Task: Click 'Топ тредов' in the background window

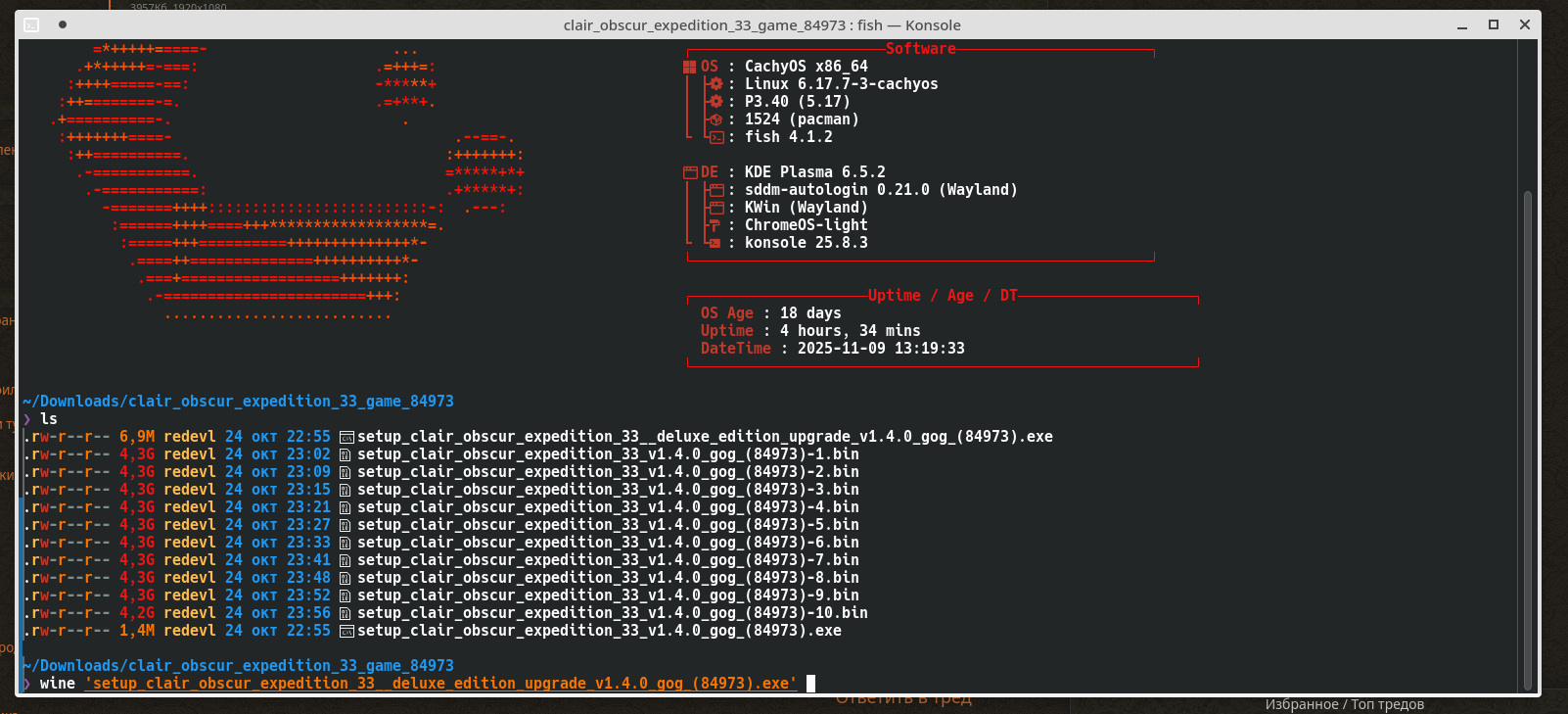Action: click(1388, 704)
